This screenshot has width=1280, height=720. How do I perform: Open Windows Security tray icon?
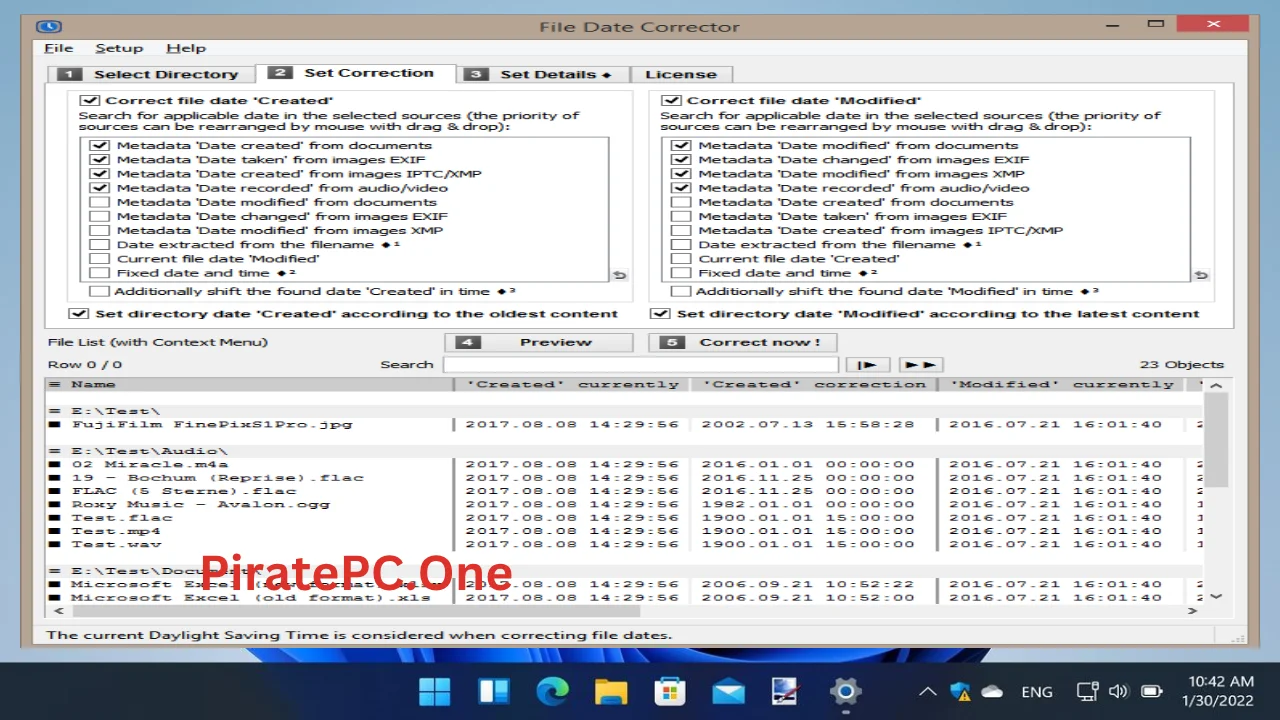click(961, 691)
